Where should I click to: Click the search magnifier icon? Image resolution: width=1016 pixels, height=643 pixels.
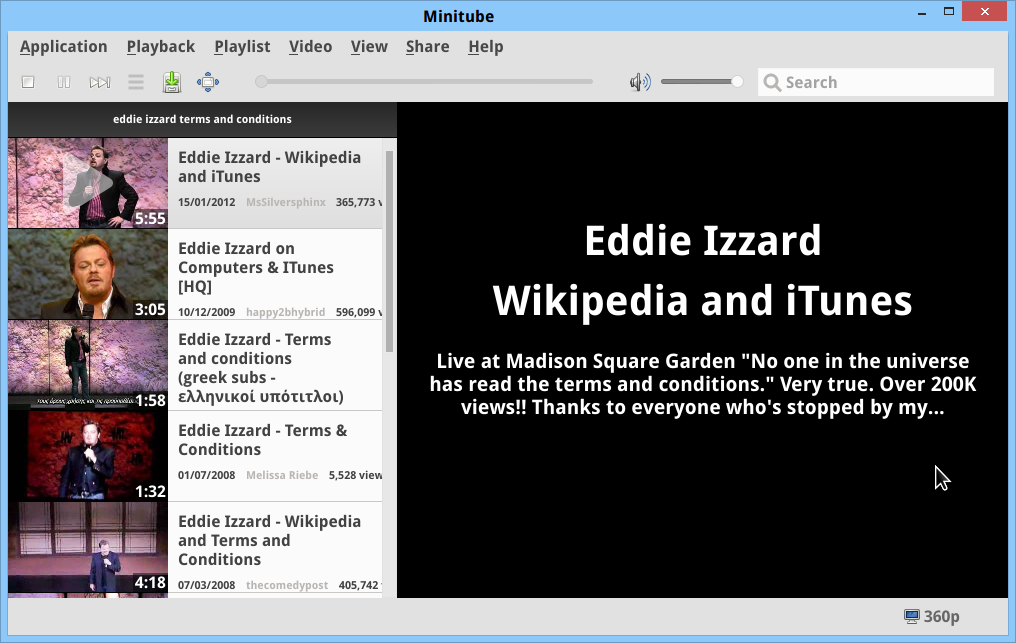(x=772, y=82)
